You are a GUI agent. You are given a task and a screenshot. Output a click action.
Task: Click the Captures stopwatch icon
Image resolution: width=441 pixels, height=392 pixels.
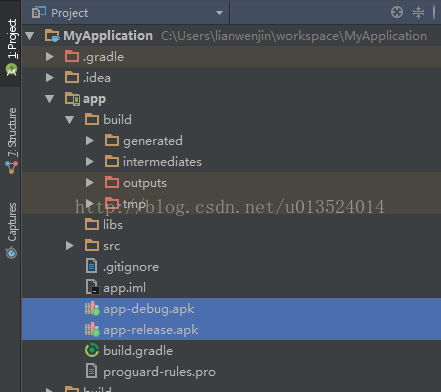click(x=11, y=253)
